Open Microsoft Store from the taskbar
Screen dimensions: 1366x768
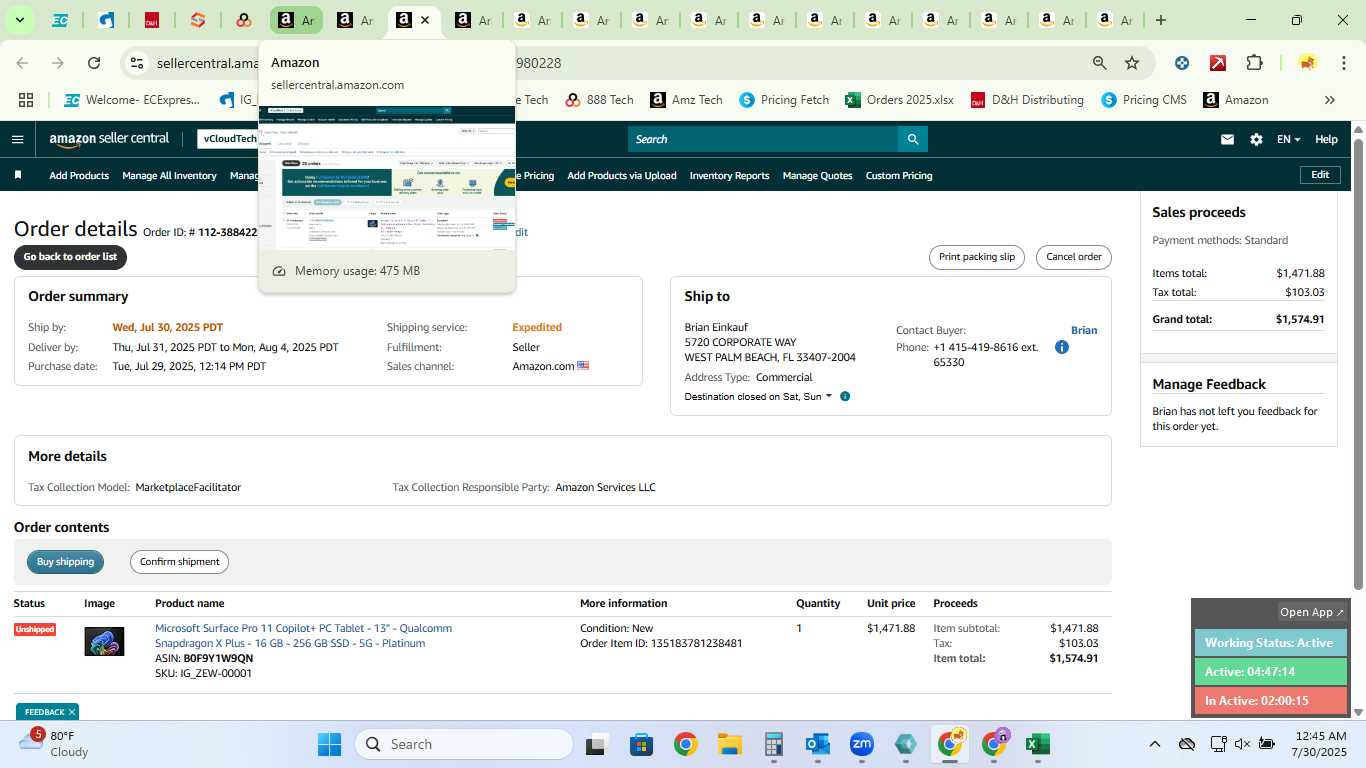[641, 744]
